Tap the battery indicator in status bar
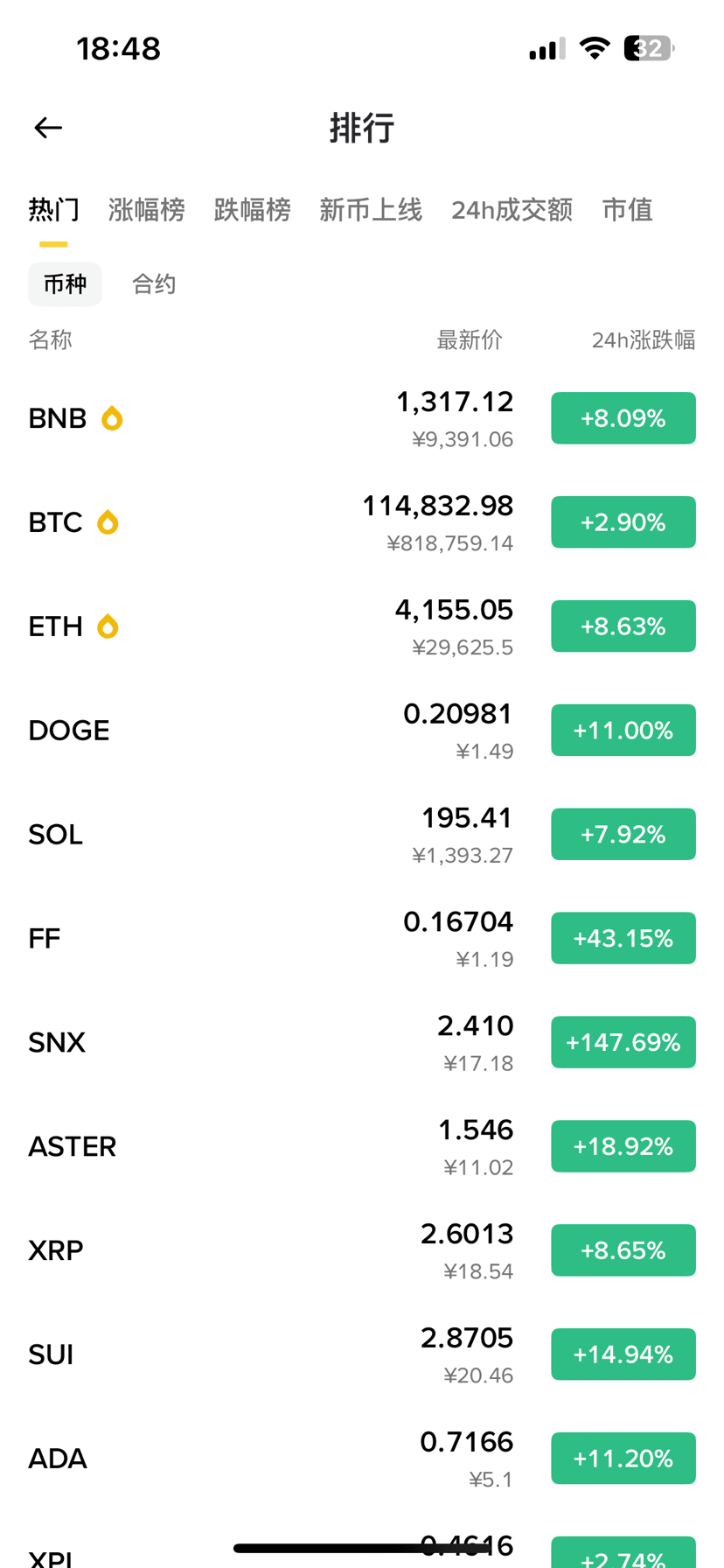724x1568 pixels. click(648, 48)
